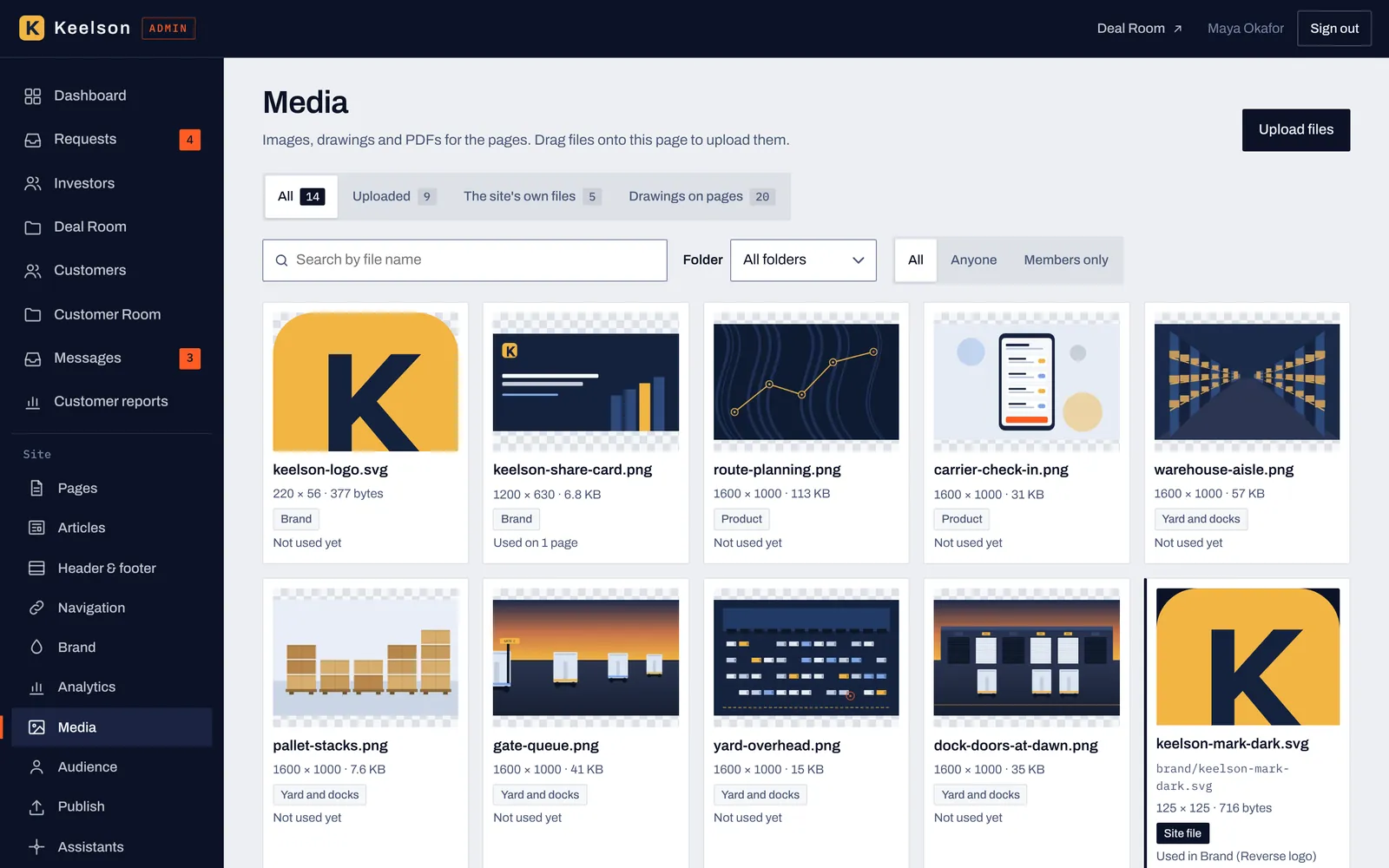
Task: Click the Deal Room folder icon in sidebar
Action: 33,227
